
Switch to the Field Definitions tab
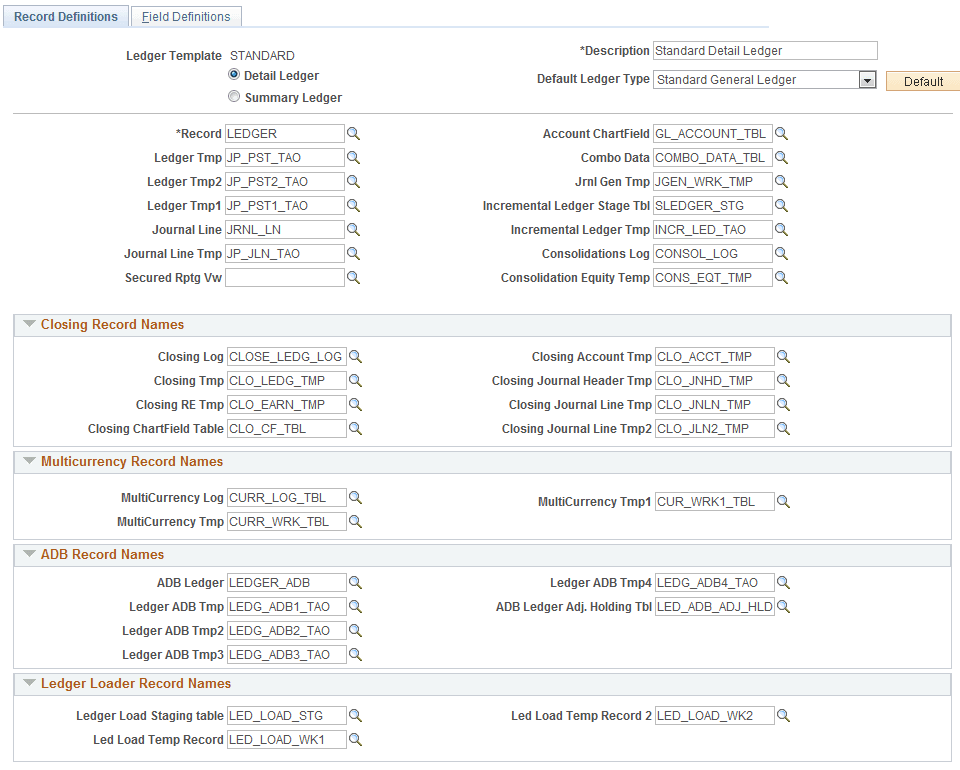[x=185, y=16]
